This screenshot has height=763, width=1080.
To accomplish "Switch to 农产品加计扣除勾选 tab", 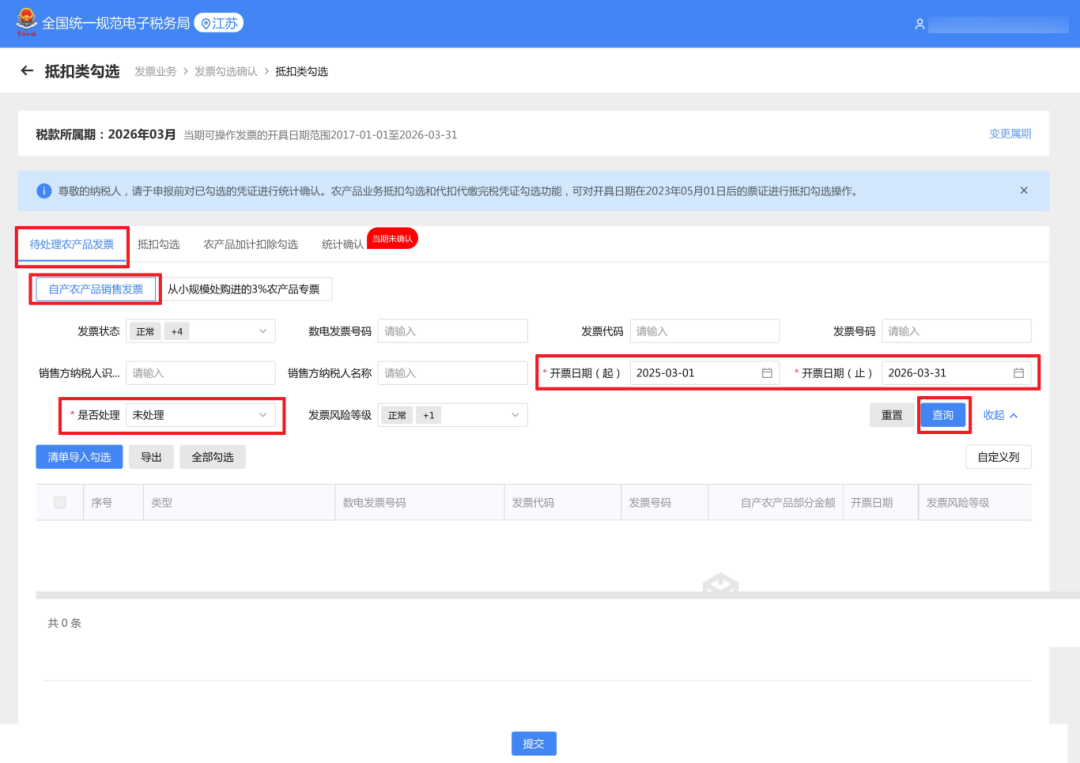I will click(251, 244).
